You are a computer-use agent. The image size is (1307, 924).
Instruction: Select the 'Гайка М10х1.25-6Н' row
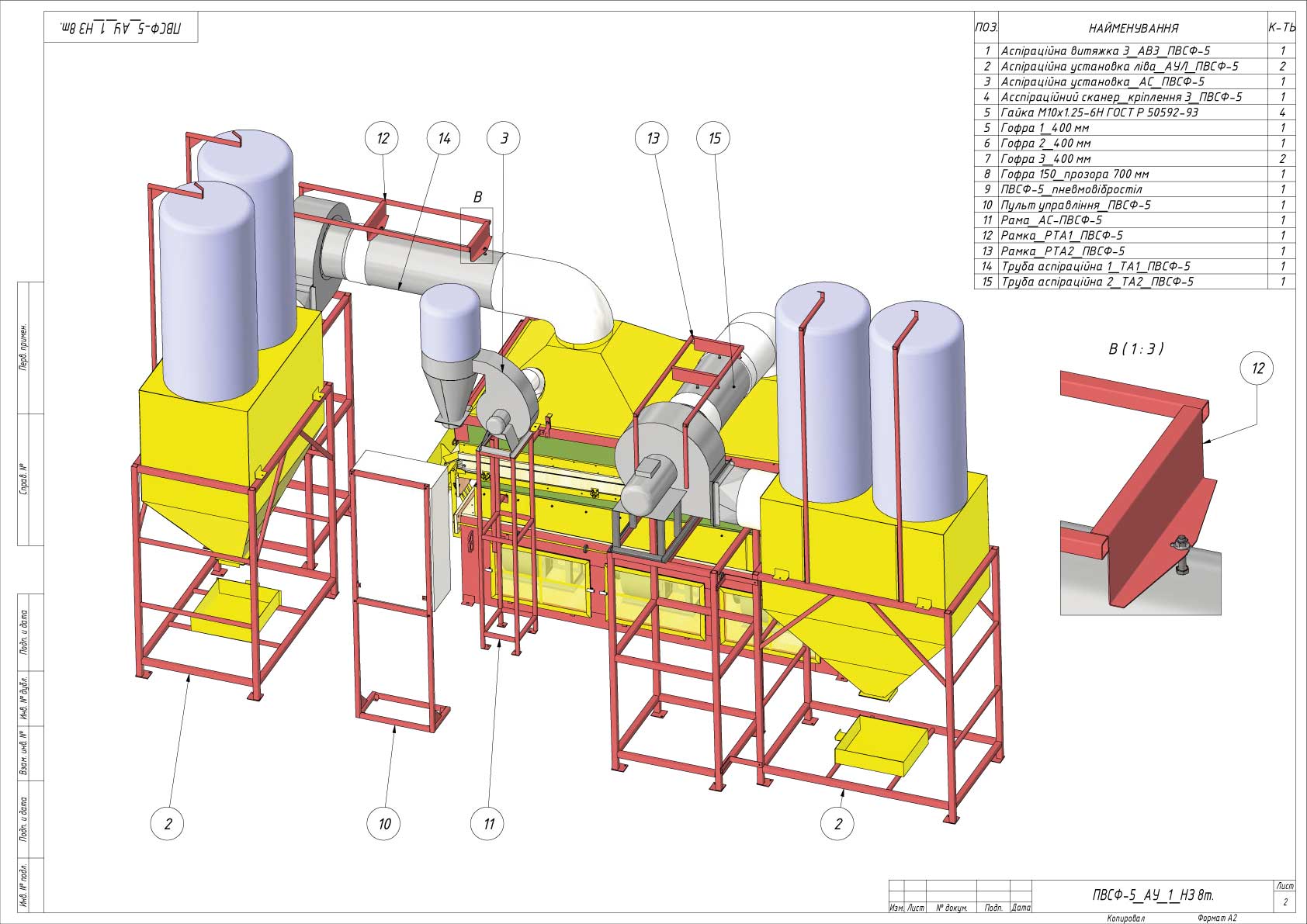pos(1135,112)
